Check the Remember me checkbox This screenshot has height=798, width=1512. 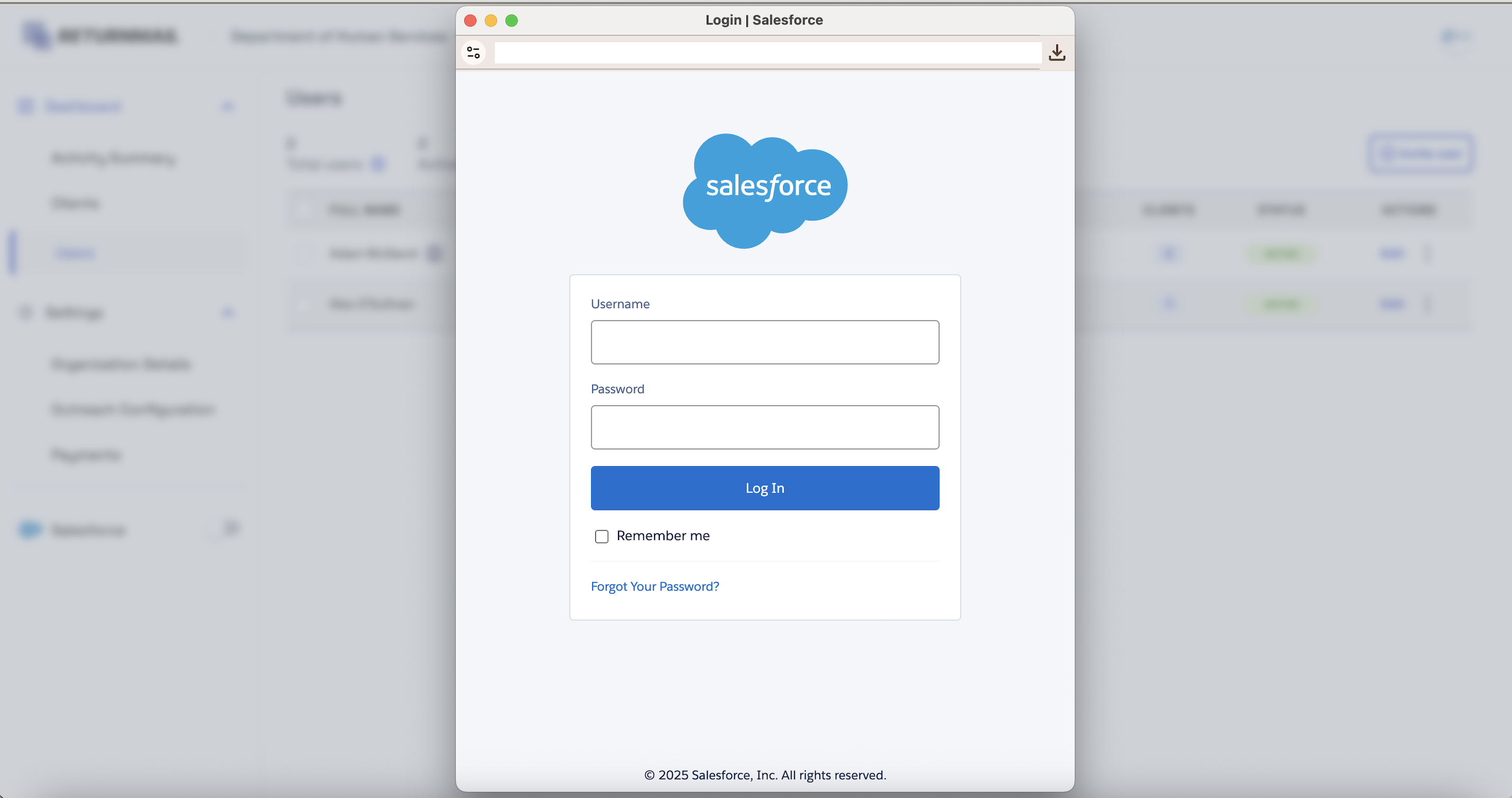pos(601,536)
